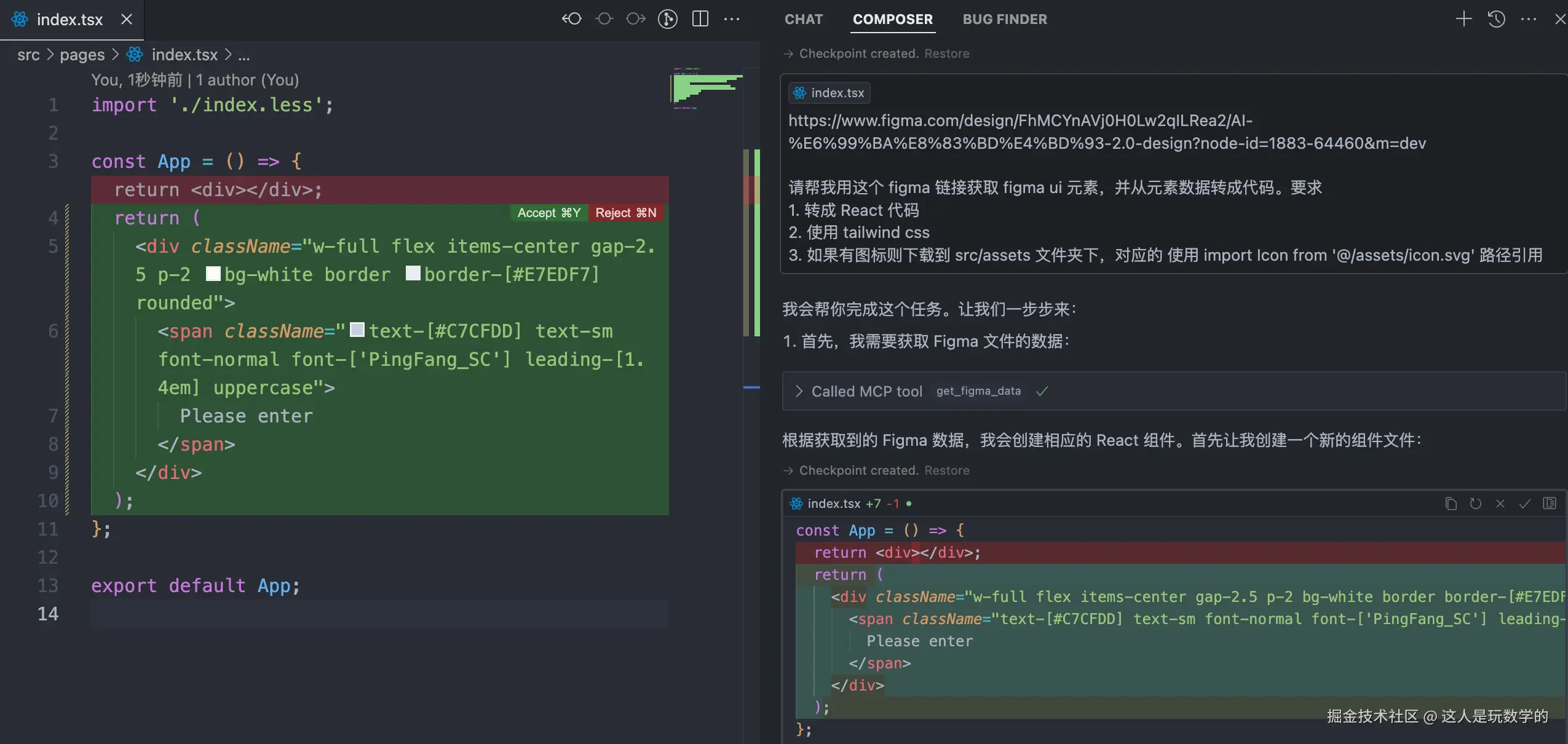This screenshot has height=744, width=1568.
Task: Click the go back navigation icon in editor toolbar
Action: coord(572,19)
